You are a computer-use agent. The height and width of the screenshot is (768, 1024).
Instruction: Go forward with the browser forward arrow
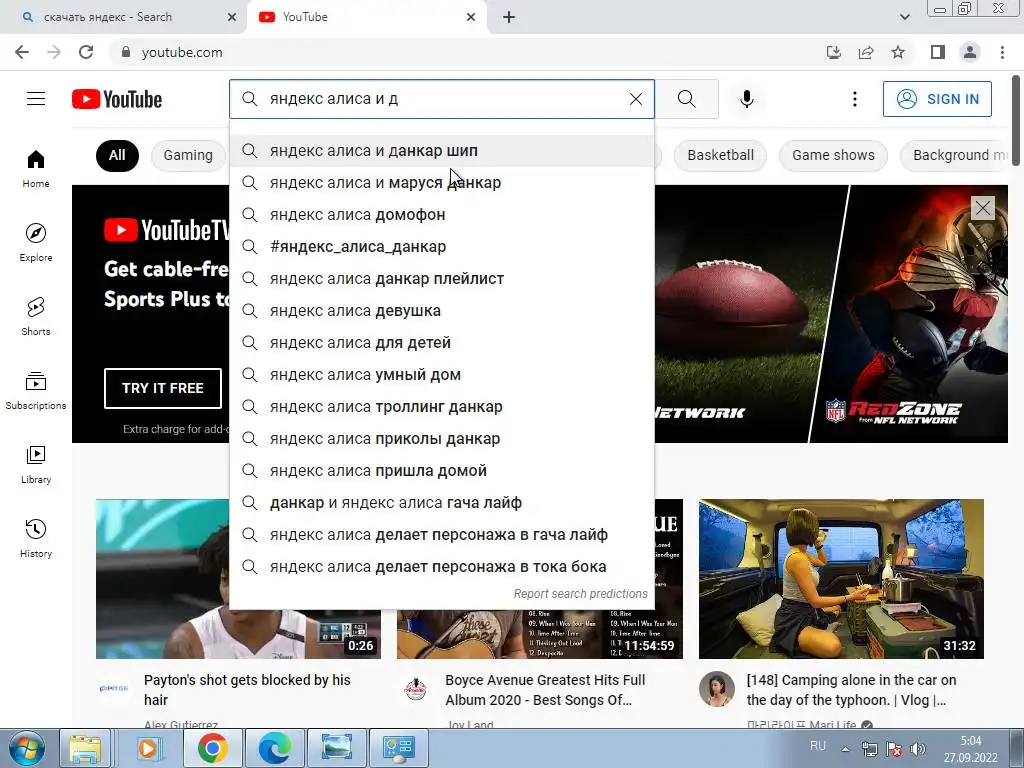(54, 52)
